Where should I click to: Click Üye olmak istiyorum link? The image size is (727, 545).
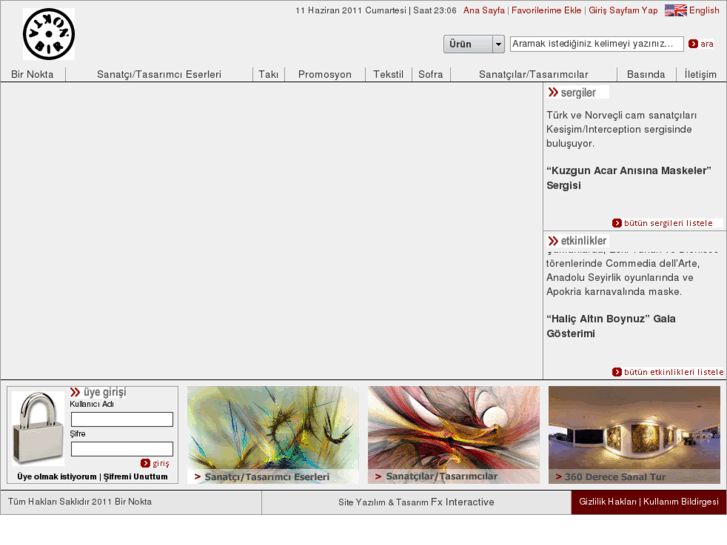coord(57,476)
